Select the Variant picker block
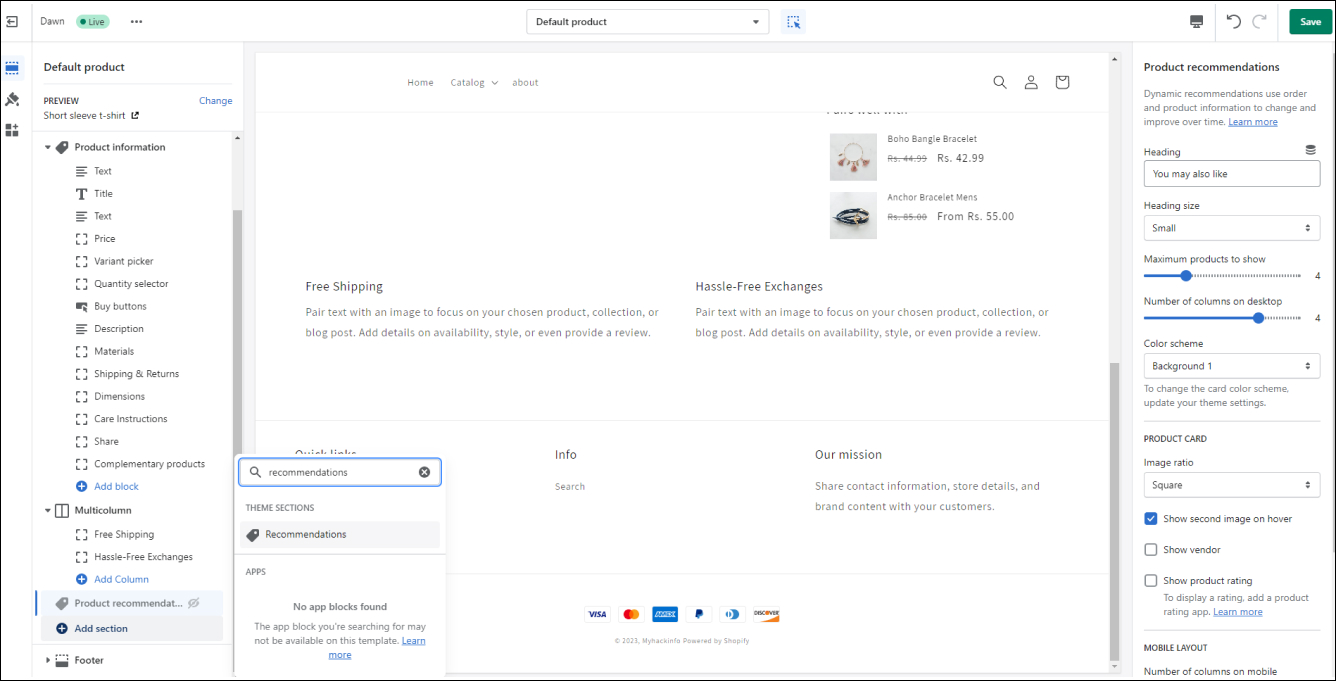The height and width of the screenshot is (681, 1336). coord(124,261)
